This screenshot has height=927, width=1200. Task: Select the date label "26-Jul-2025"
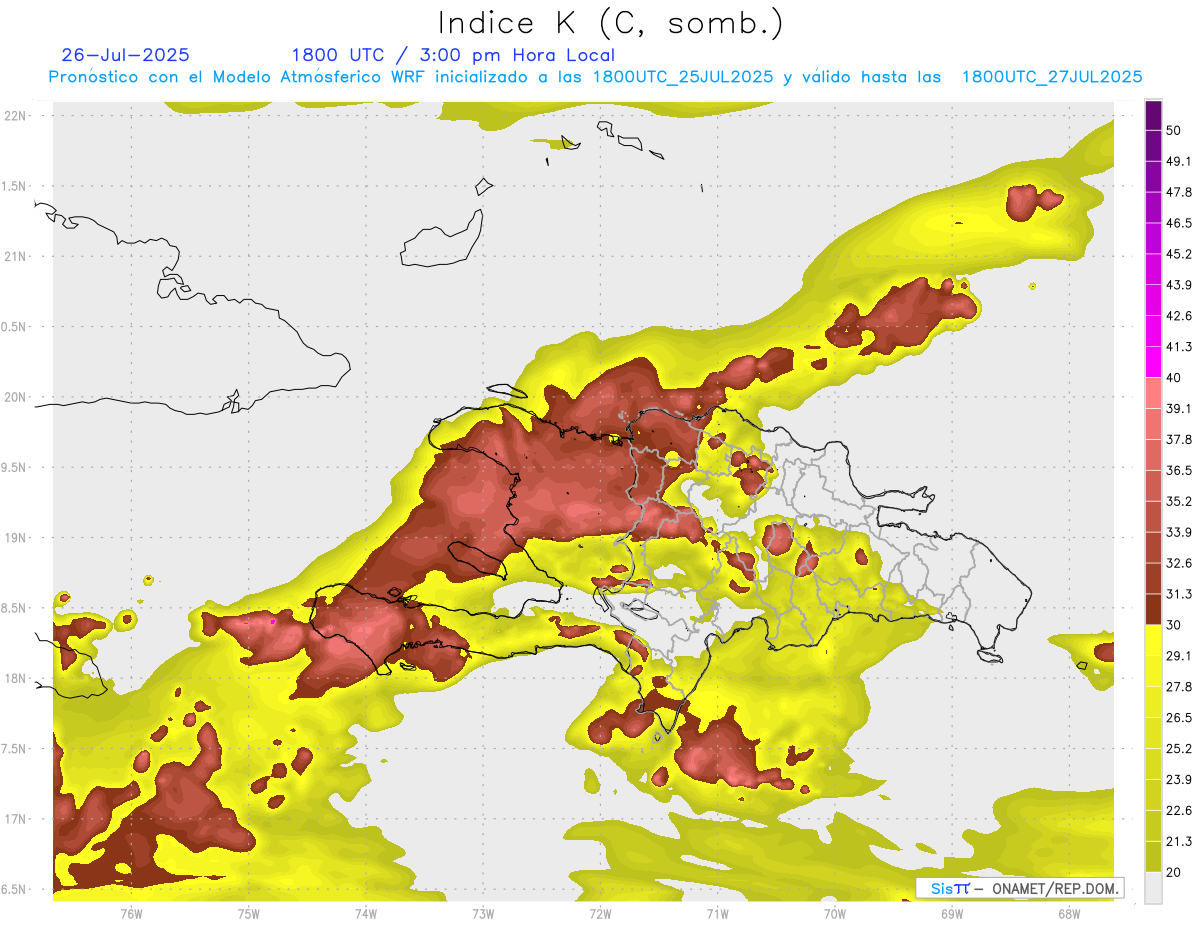pyautogui.click(x=126, y=55)
